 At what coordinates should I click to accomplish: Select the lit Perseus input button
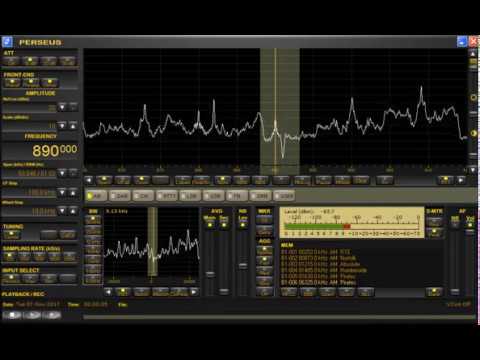pos(11,278)
